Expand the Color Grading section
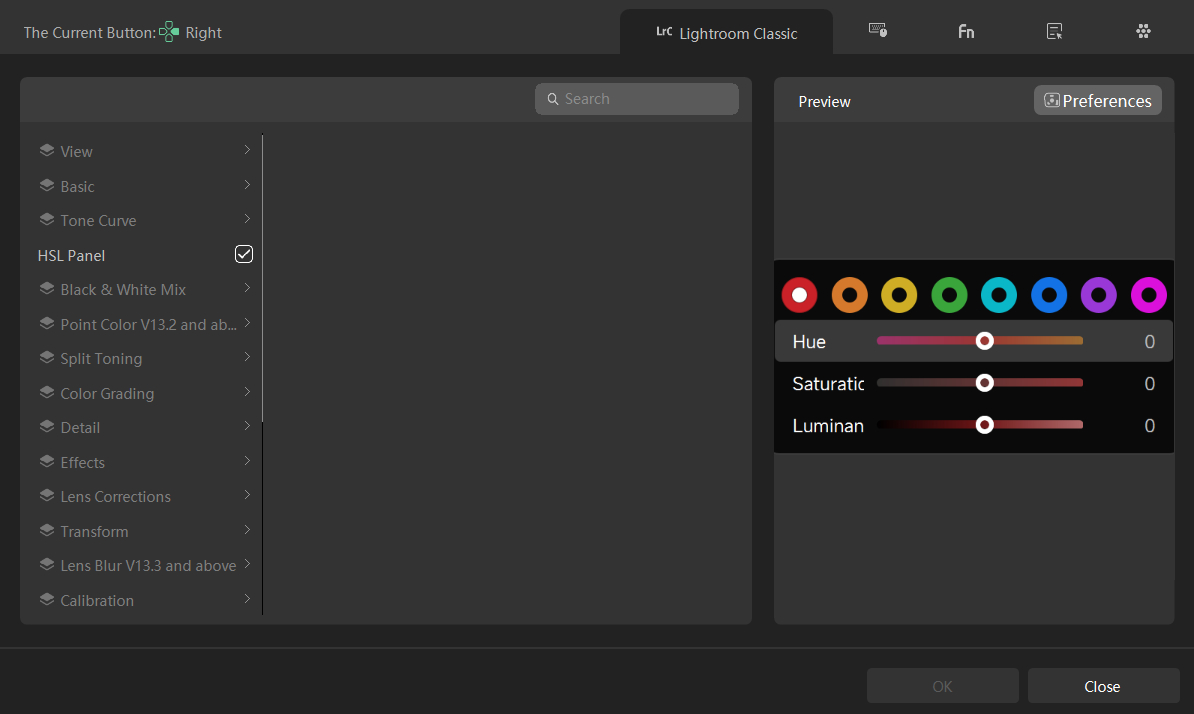The height and width of the screenshot is (714, 1194). [x=247, y=393]
